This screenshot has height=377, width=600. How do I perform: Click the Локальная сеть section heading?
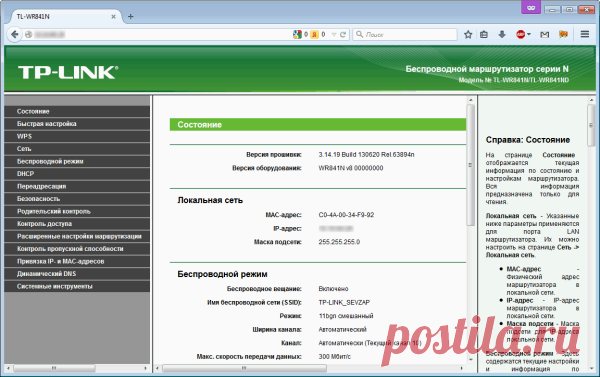[x=210, y=200]
